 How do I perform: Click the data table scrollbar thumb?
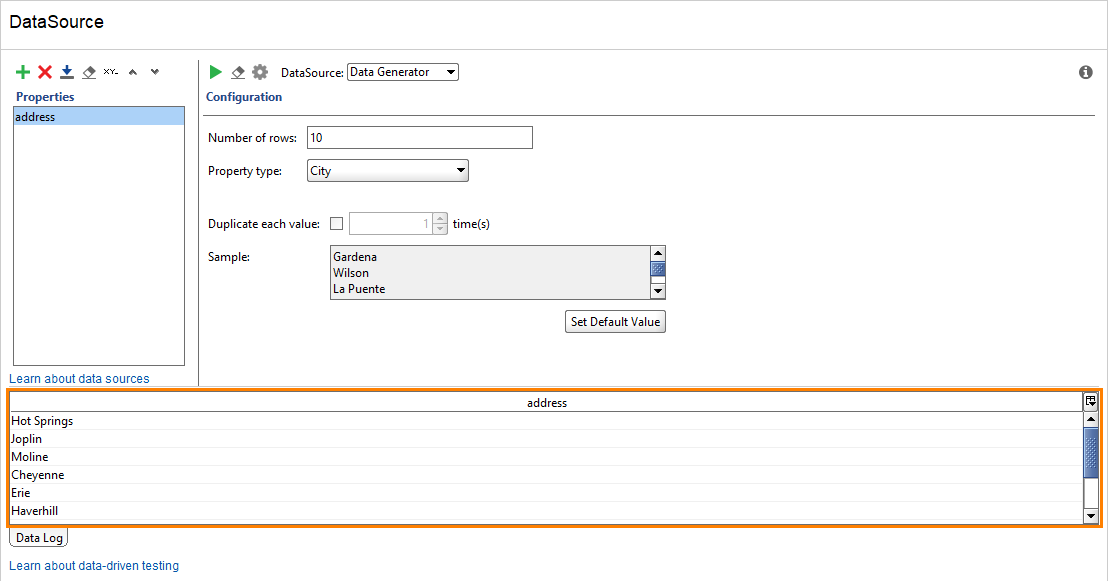tap(1091, 452)
